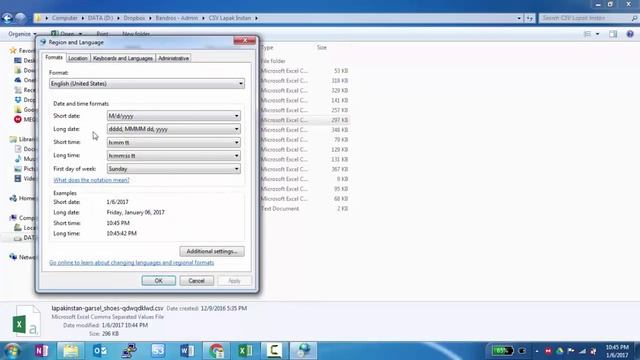Sort the file list by the Size column

click(322, 47)
